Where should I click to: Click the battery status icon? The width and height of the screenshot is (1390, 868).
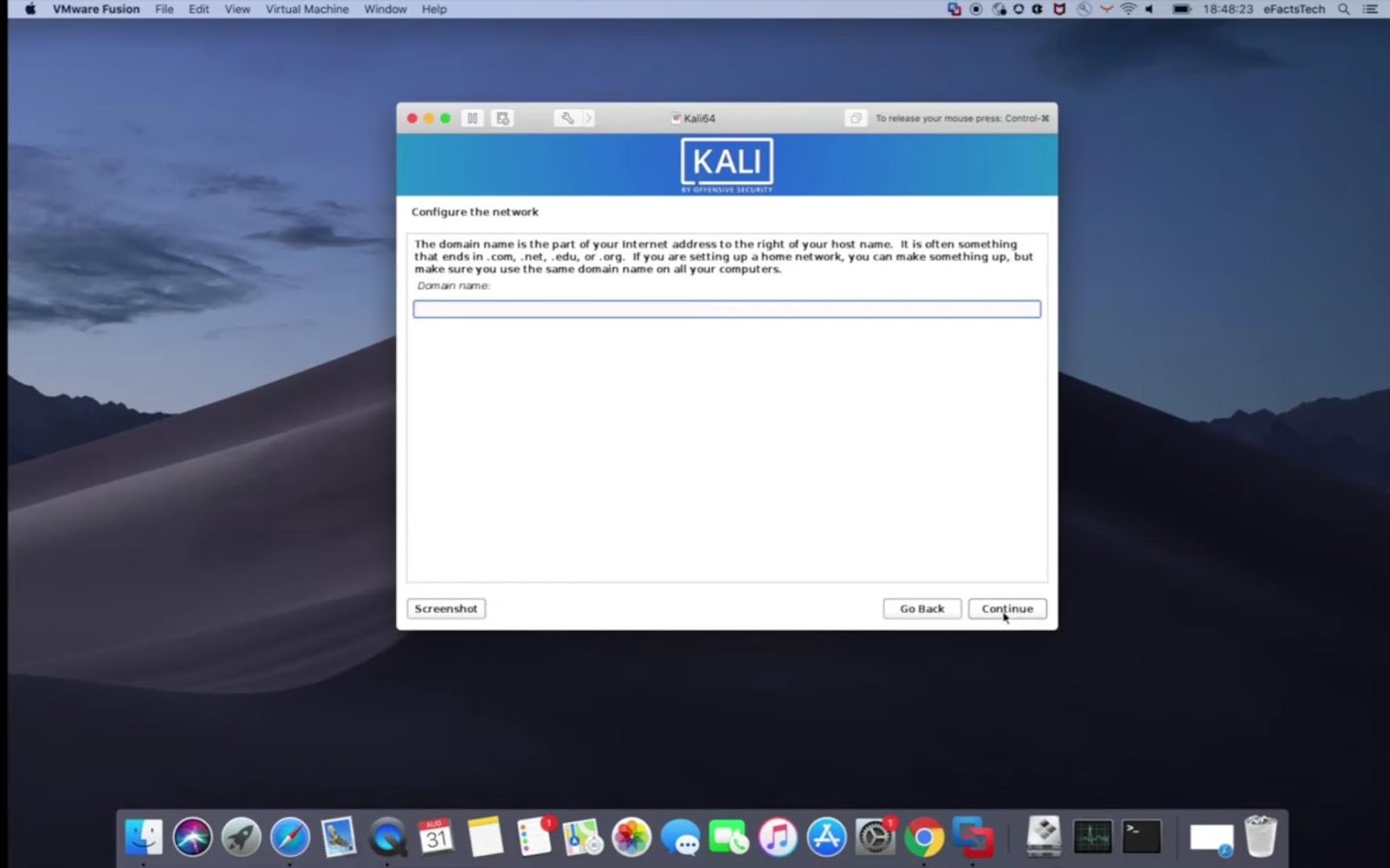click(x=1181, y=9)
